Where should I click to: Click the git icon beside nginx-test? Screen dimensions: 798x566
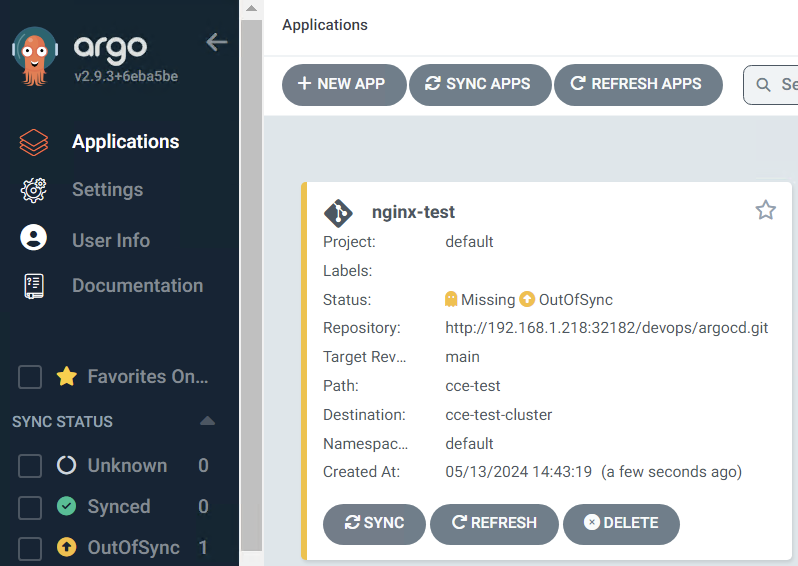click(338, 213)
